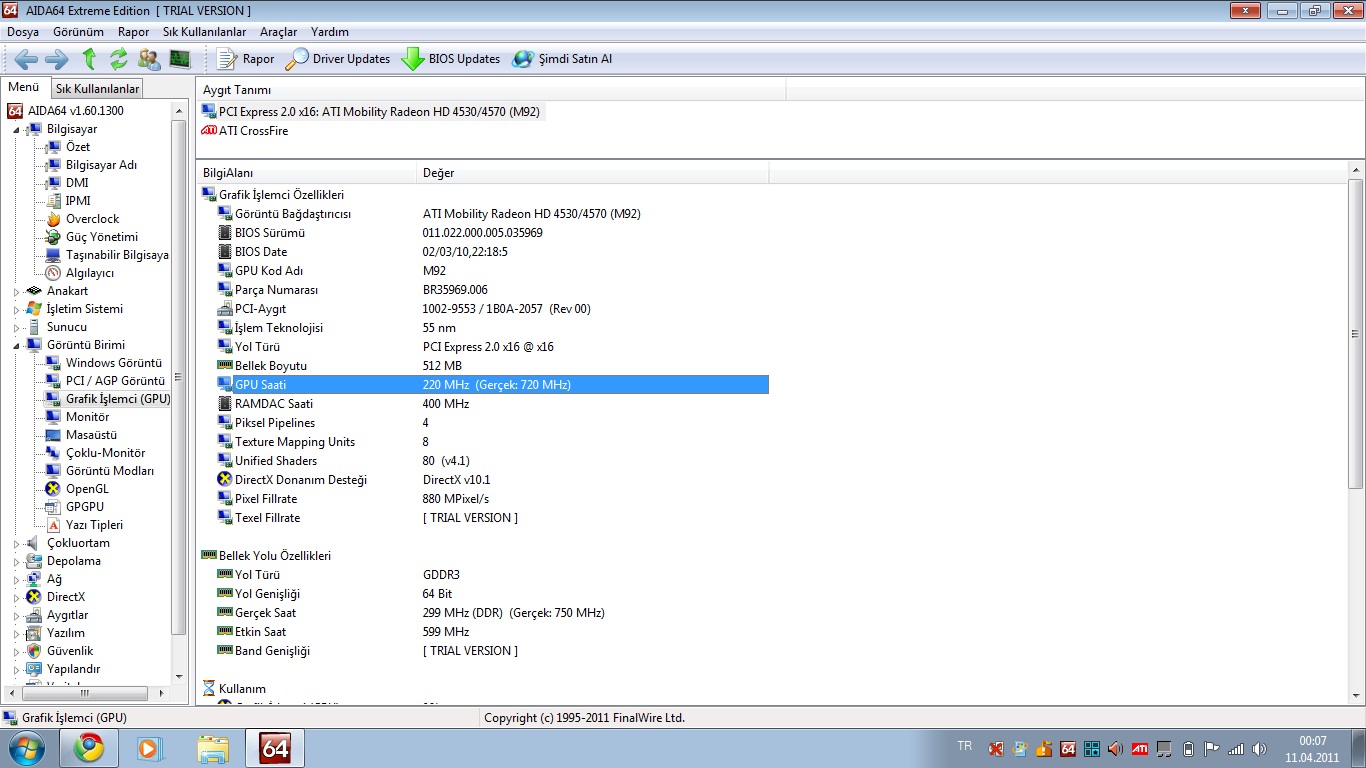Click the green monitor icon in the toolbar
The image size is (1366, 768).
(x=180, y=59)
